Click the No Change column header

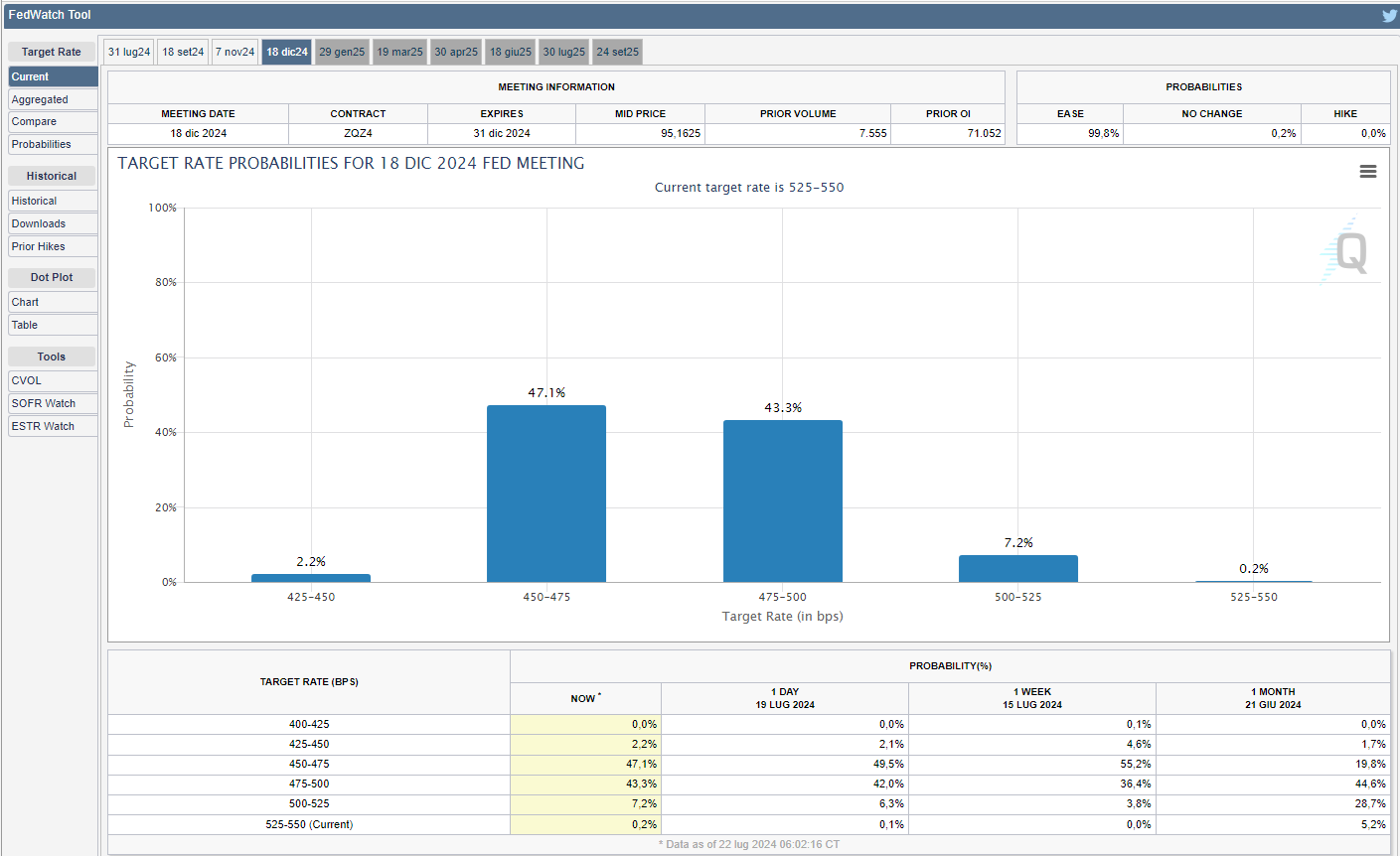[1212, 113]
